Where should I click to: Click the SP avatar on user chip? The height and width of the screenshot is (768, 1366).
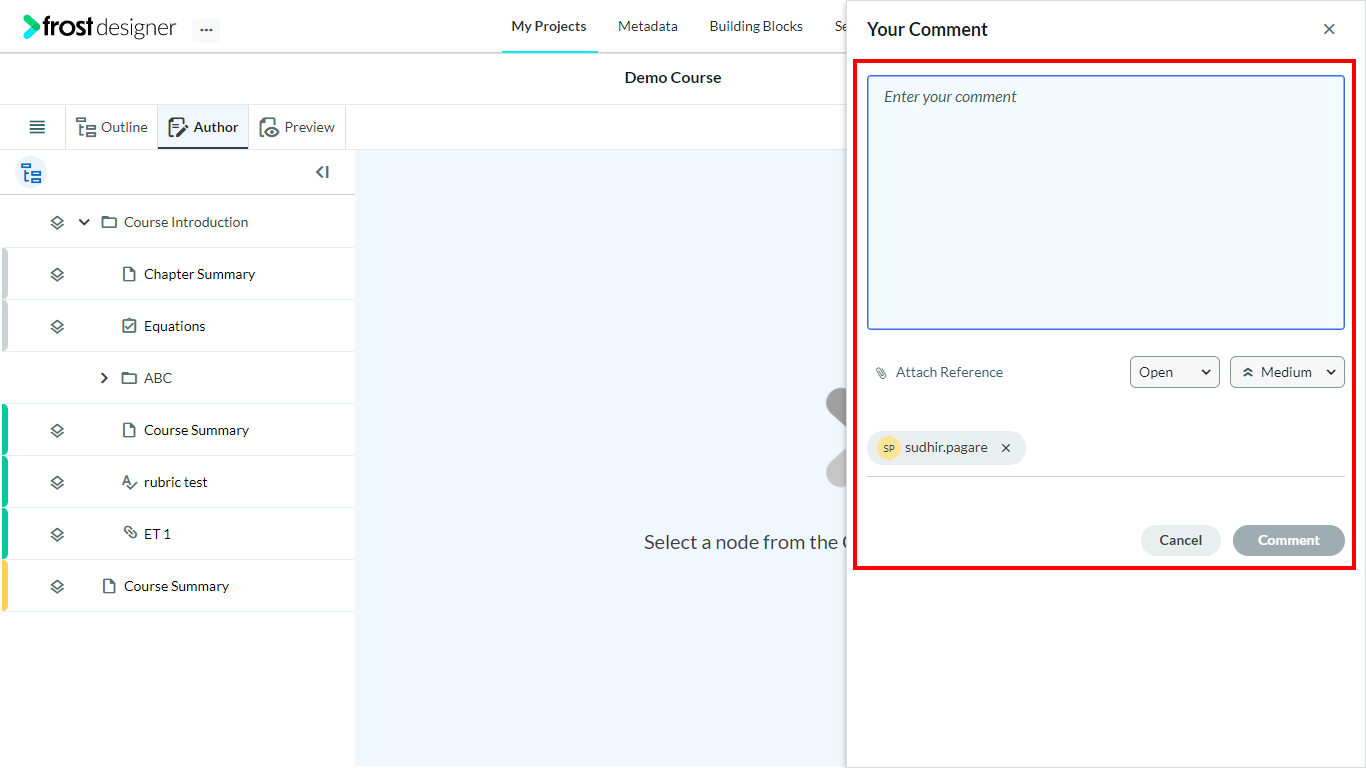(x=888, y=448)
